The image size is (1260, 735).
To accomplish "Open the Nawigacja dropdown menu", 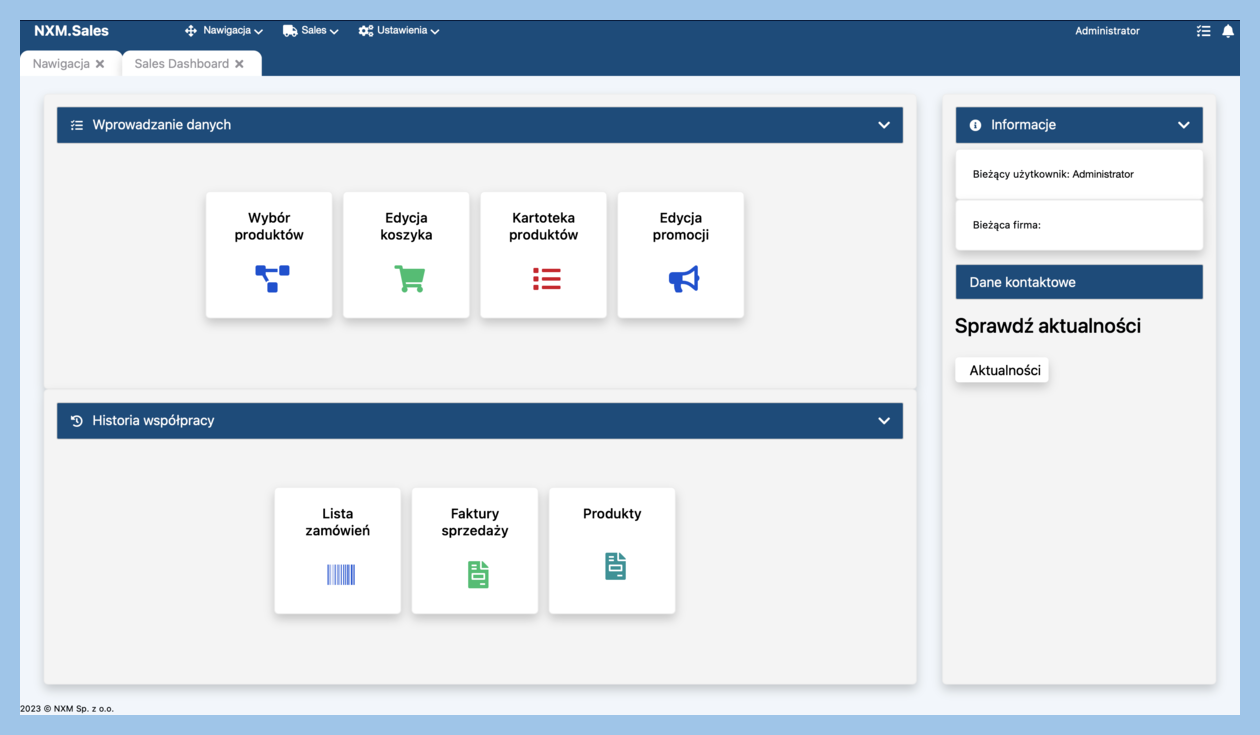I will (224, 31).
